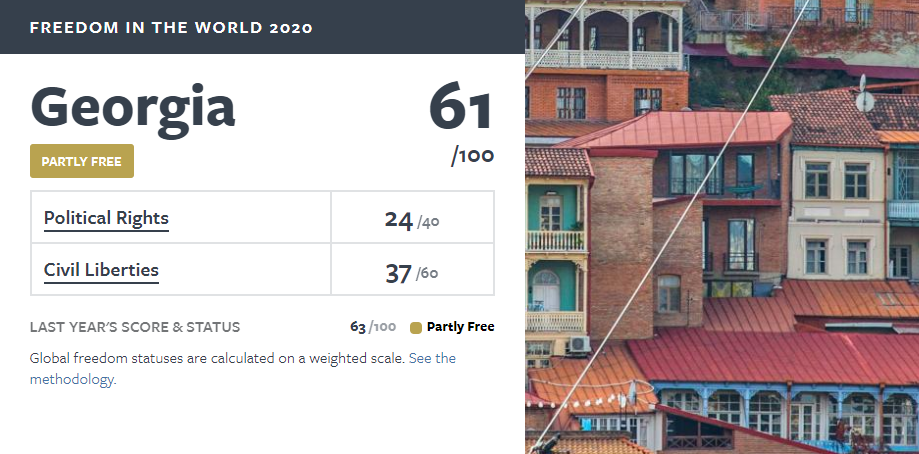The image size is (919, 454).
Task: Click the gold dot beside Partly Free
Action: pos(416,327)
